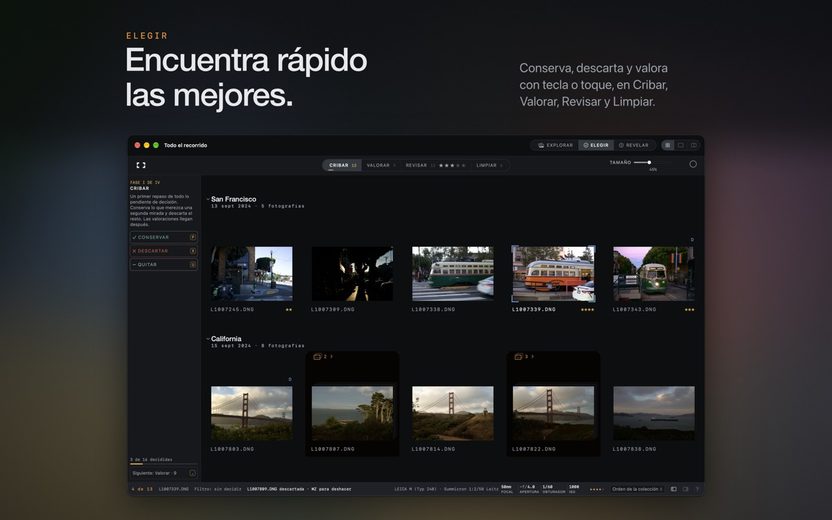Image resolution: width=832 pixels, height=520 pixels.
Task: Select streetcar thumbnail L1007338.DNG
Action: click(x=453, y=273)
